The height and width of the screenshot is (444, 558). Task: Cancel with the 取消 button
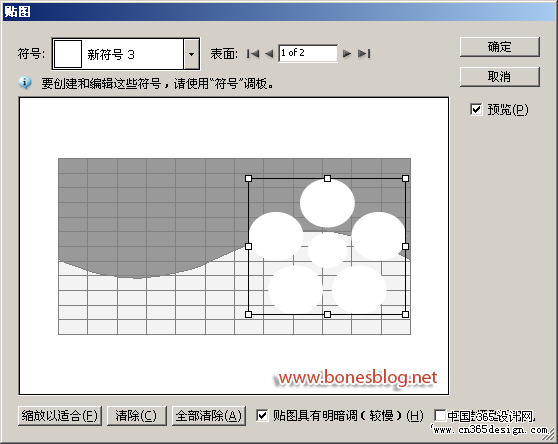coord(500,76)
